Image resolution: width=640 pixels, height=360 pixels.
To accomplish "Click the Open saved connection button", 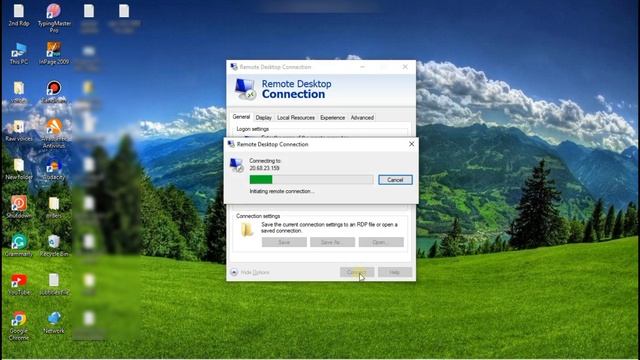I will pyautogui.click(x=381, y=242).
